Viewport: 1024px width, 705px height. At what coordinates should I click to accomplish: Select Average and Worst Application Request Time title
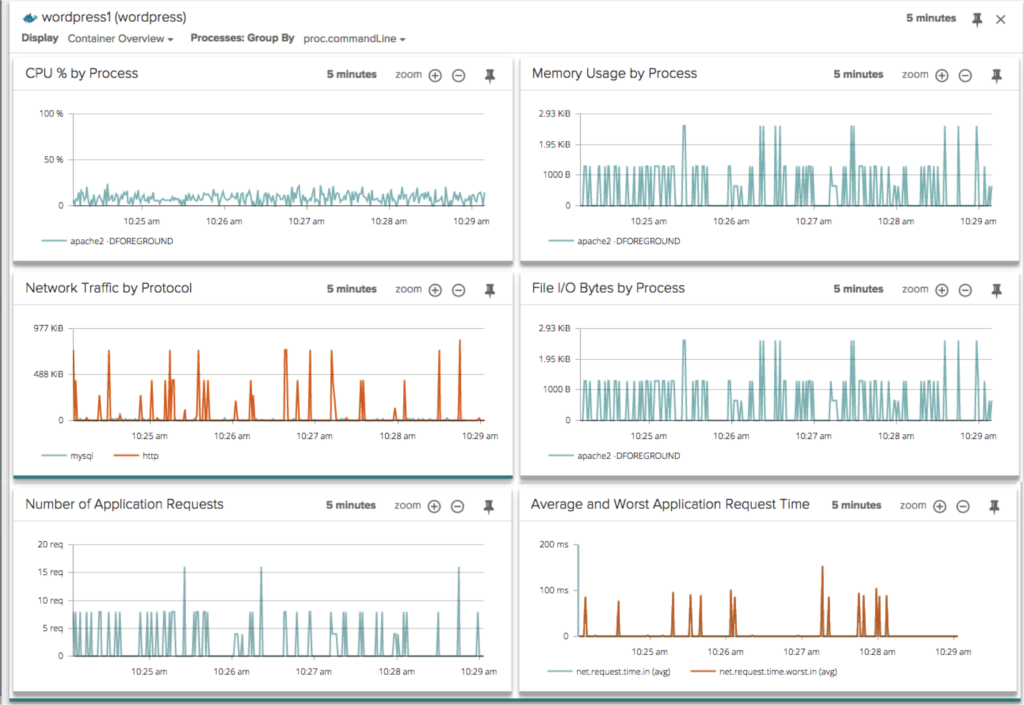(x=670, y=504)
